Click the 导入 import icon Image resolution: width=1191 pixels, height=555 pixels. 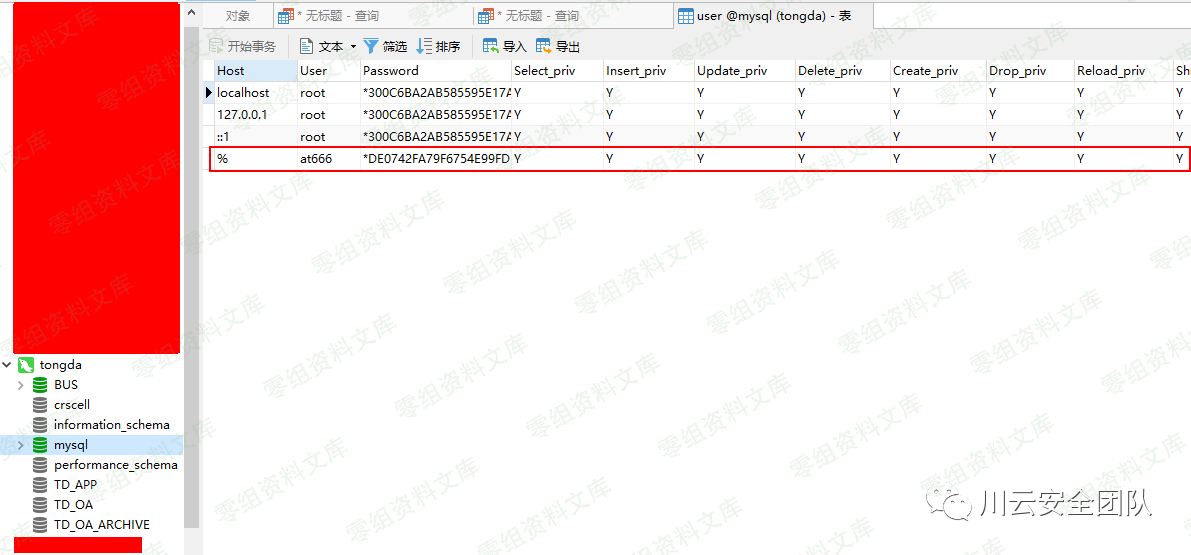491,46
